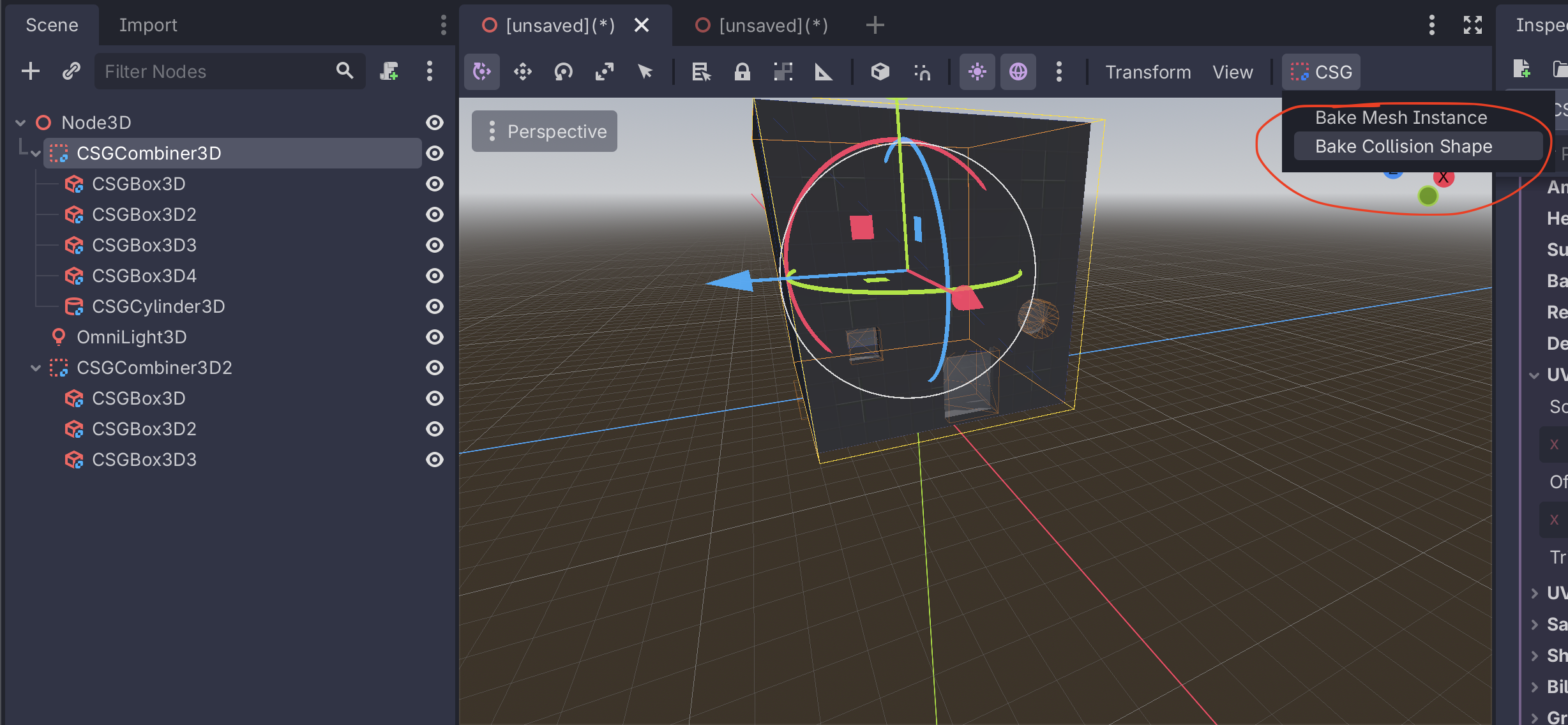
Task: Hide the OmniLight3D node visibility
Action: point(435,337)
